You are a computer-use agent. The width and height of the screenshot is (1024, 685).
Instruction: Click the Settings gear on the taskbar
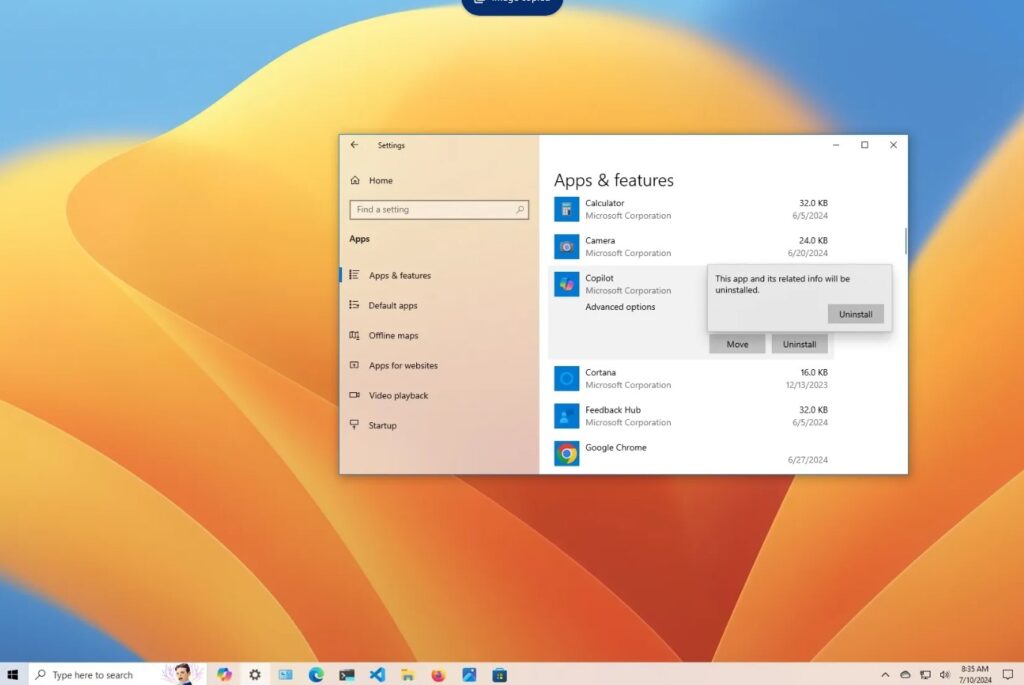click(255, 675)
